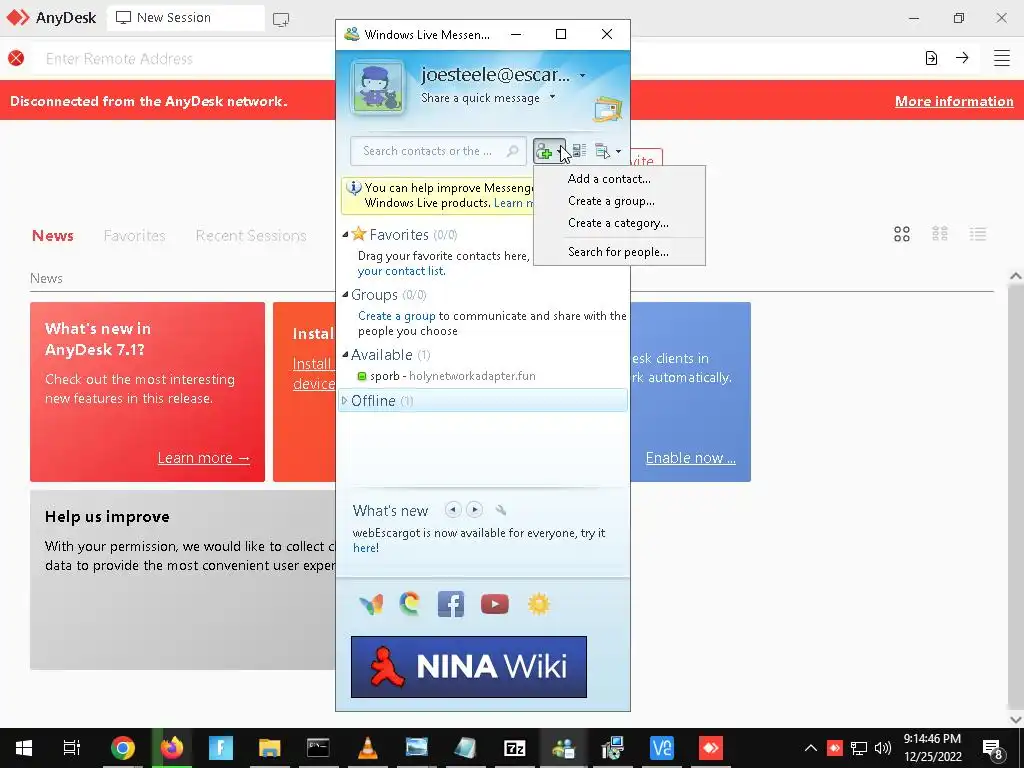This screenshot has width=1024, height=768.
Task: Open the joesteele account status dropdown
Action: [583, 76]
